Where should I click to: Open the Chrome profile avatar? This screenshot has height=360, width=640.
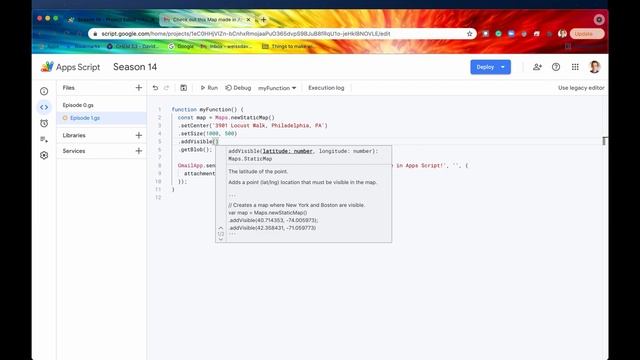(562, 34)
